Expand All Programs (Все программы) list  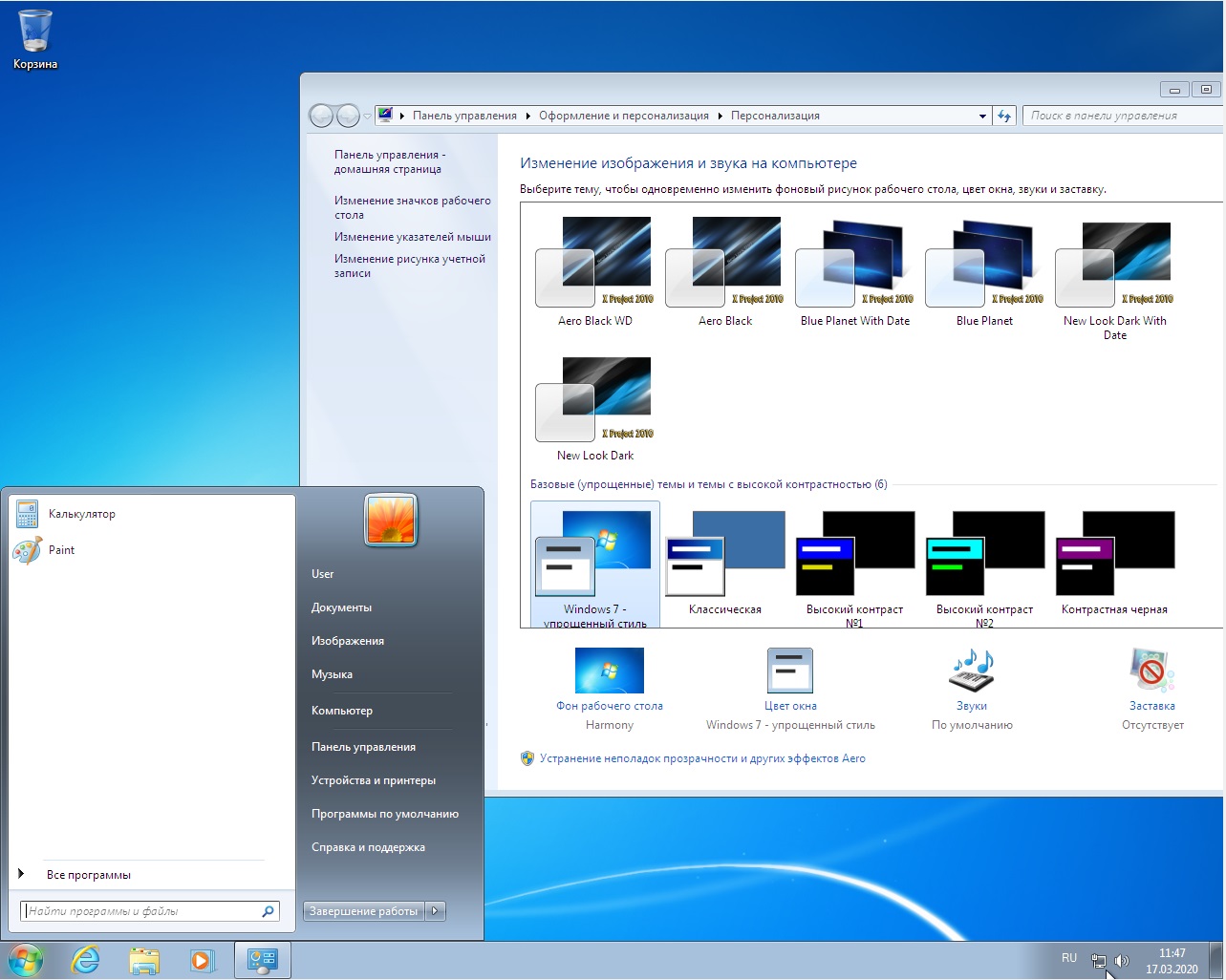(x=88, y=875)
